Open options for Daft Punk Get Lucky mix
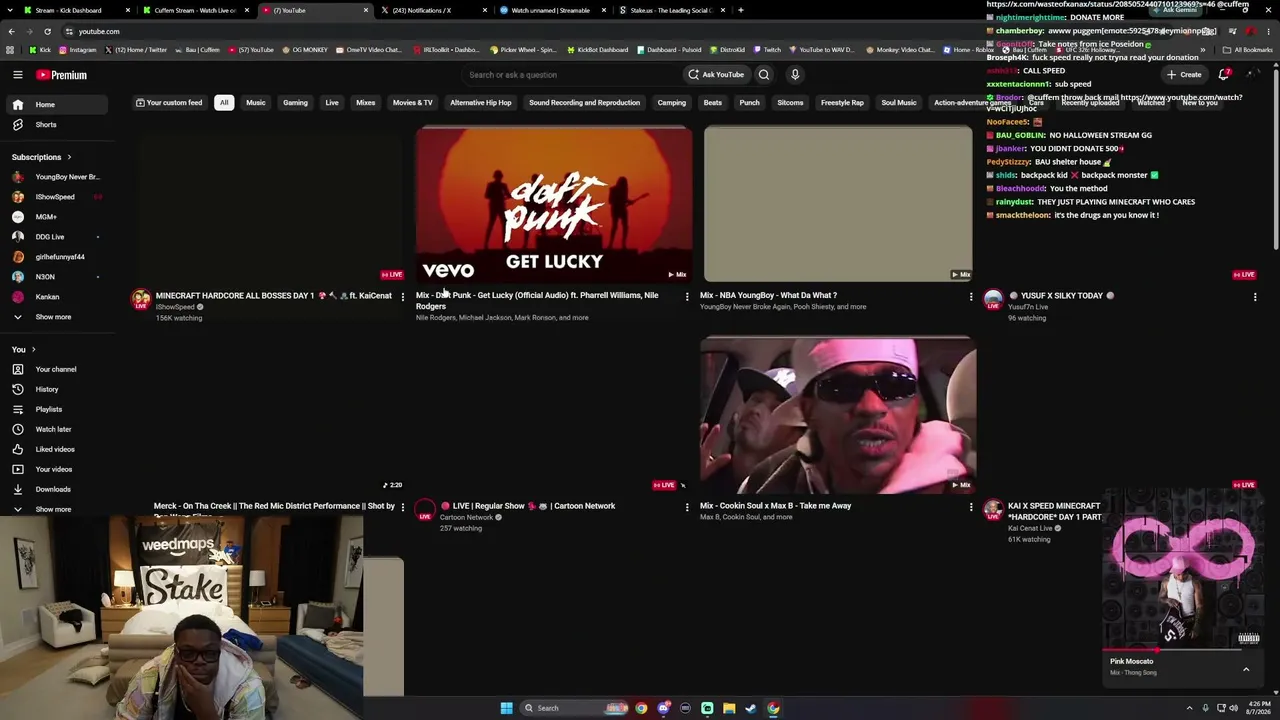The width and height of the screenshot is (1280, 720). tap(687, 296)
